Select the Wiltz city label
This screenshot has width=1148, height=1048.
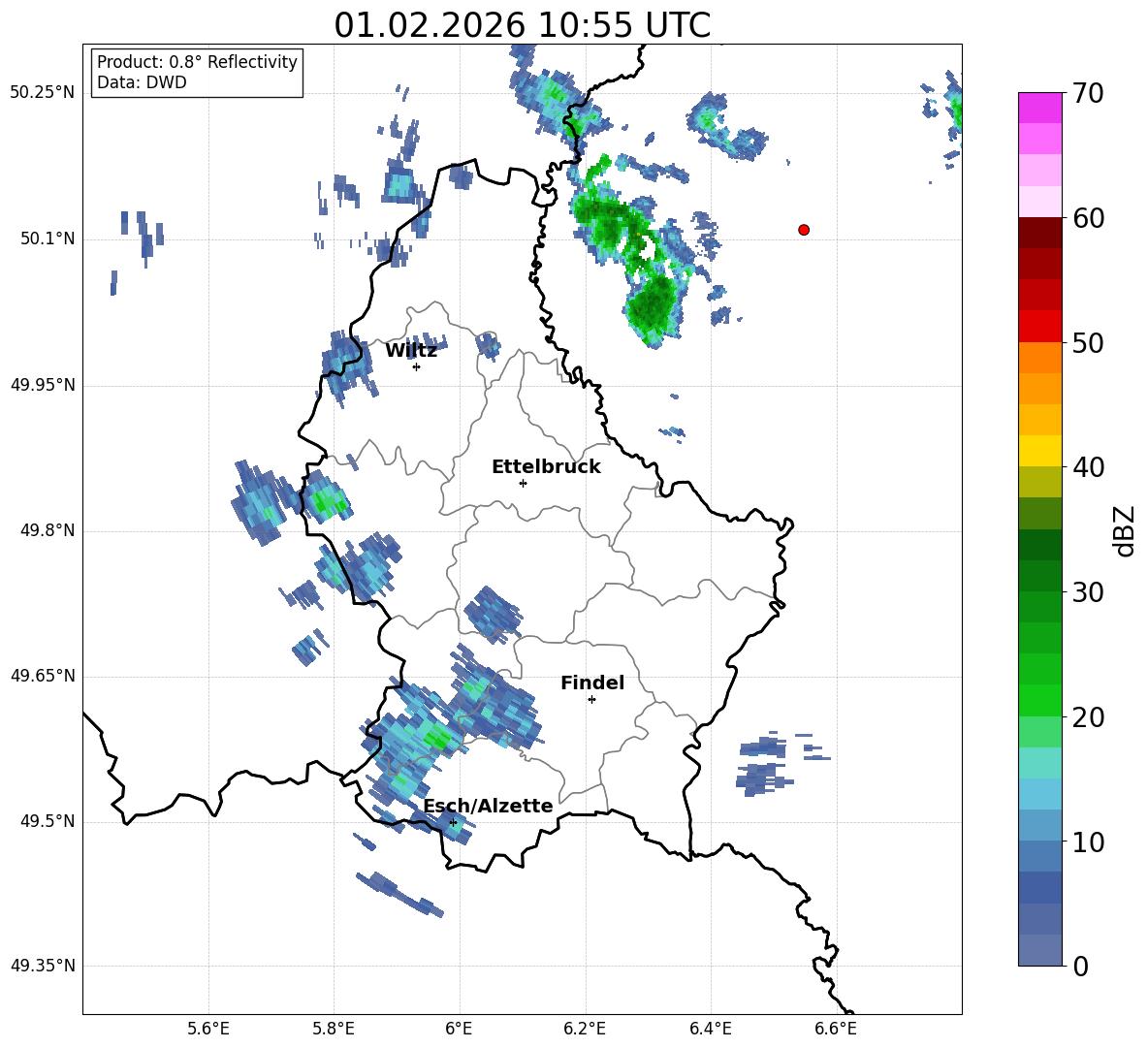tap(411, 351)
